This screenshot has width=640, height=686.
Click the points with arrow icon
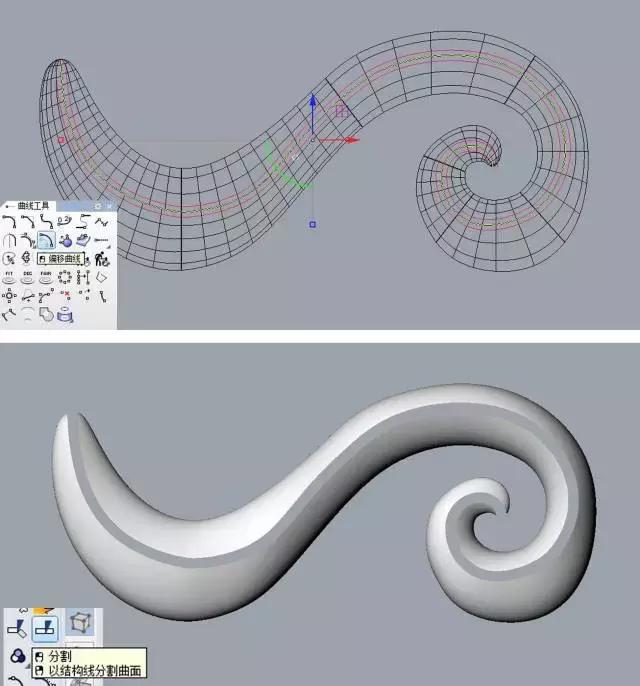(x=84, y=294)
